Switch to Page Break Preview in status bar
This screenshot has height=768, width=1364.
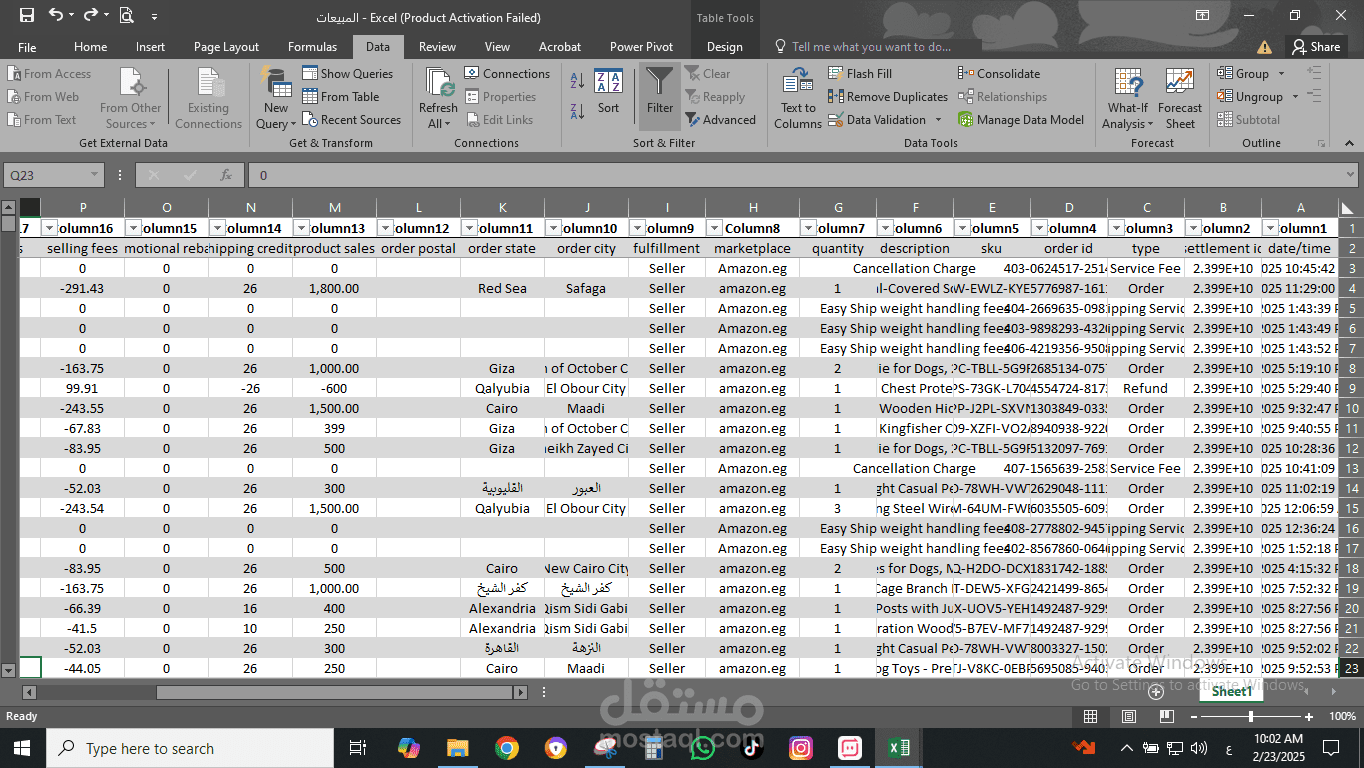click(x=1165, y=716)
